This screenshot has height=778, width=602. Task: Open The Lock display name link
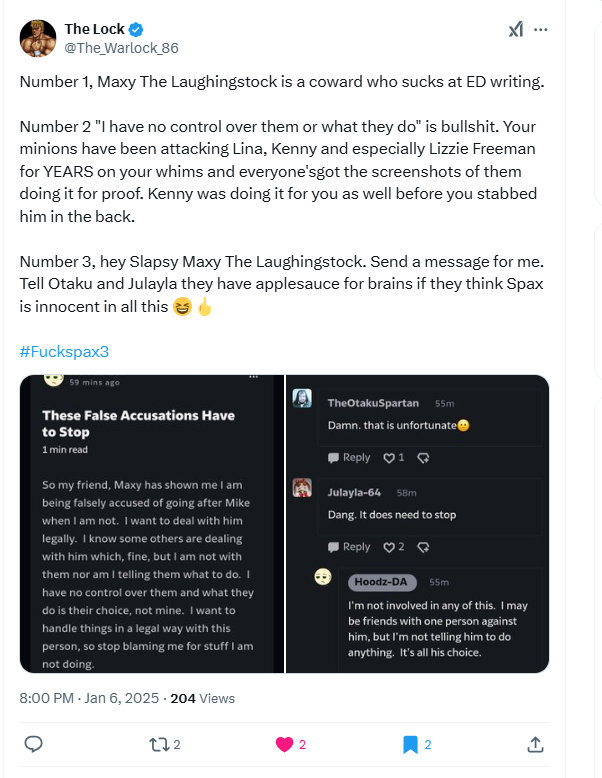coord(94,29)
